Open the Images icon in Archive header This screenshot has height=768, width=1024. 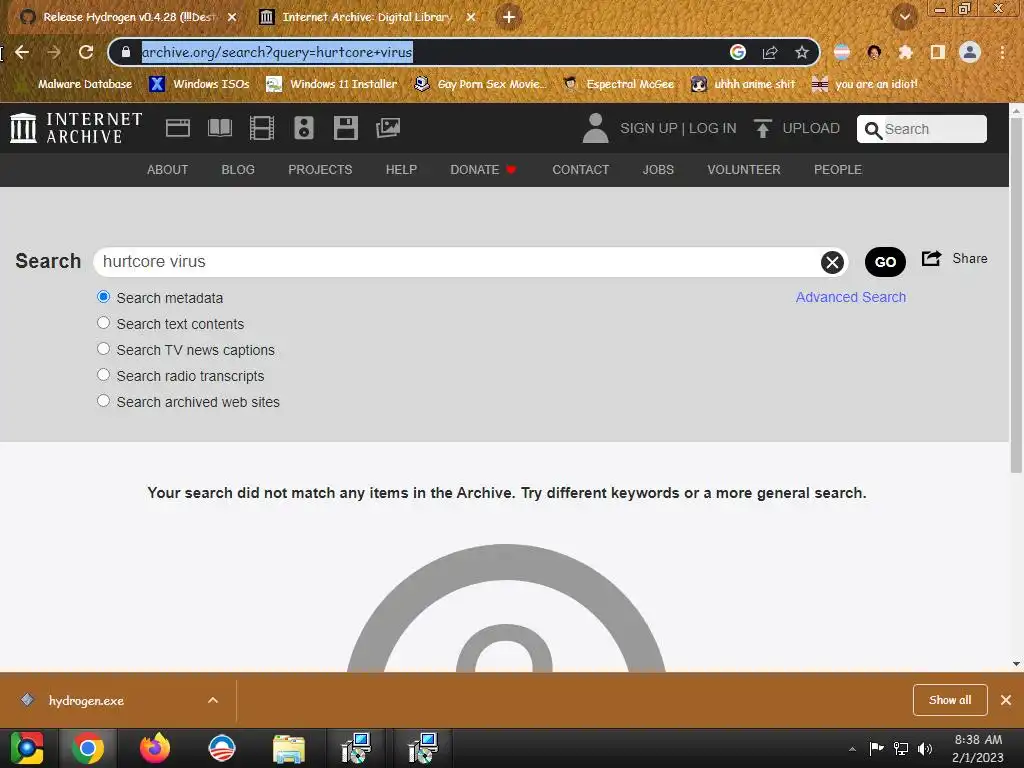pyautogui.click(x=388, y=128)
